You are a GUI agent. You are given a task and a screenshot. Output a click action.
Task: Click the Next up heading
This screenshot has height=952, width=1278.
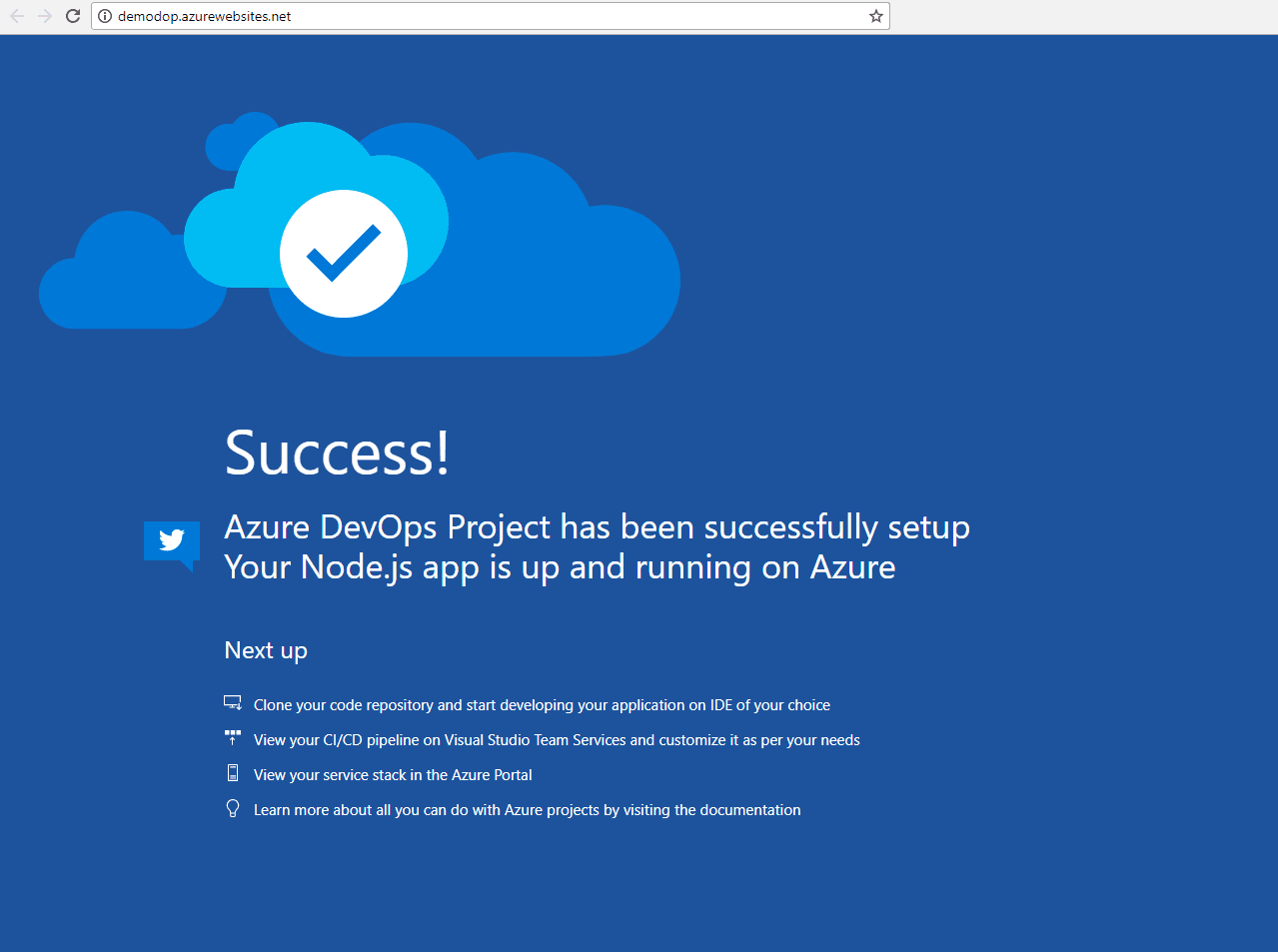(x=266, y=650)
